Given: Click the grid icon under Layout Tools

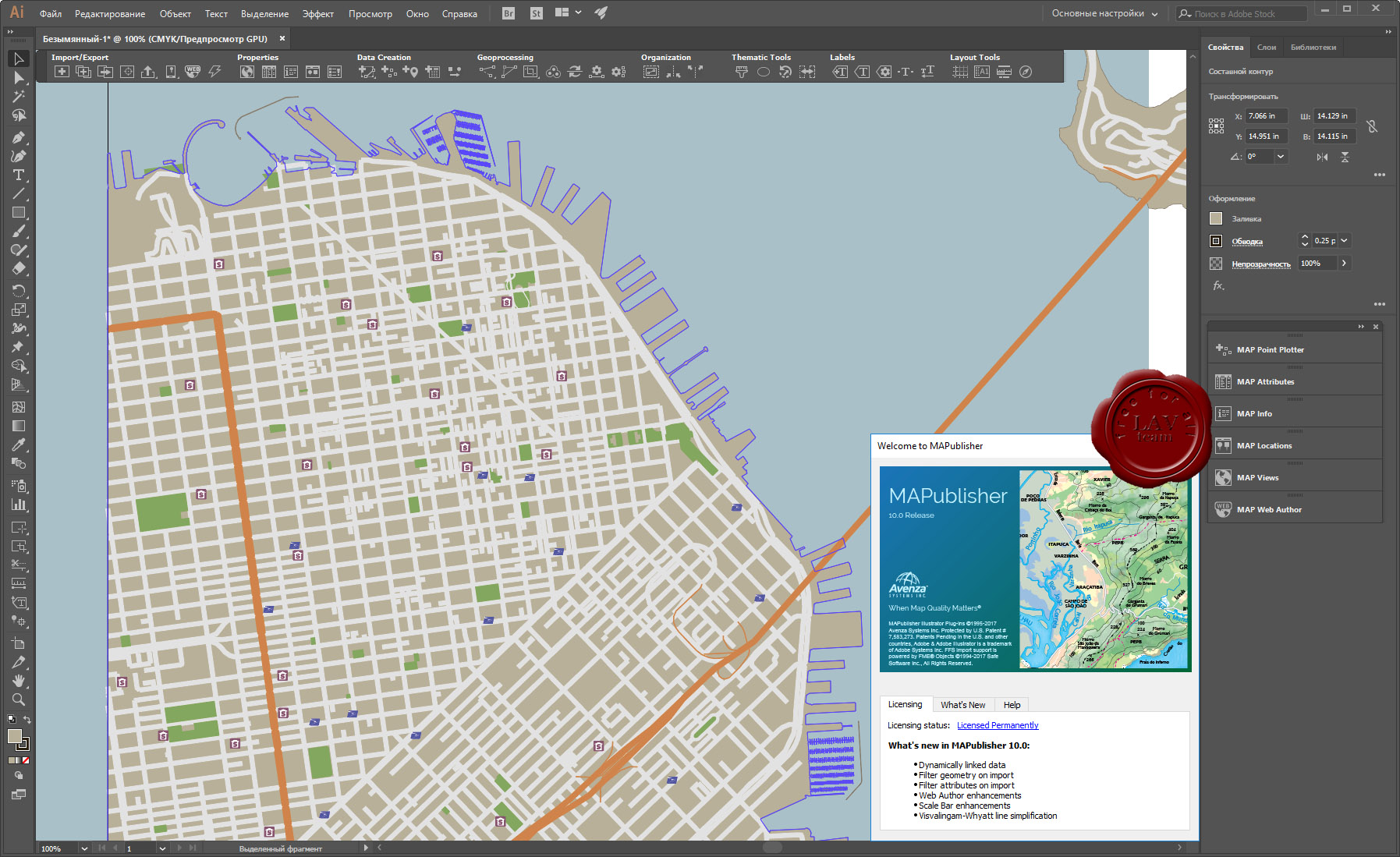Looking at the screenshot, I should point(960,72).
